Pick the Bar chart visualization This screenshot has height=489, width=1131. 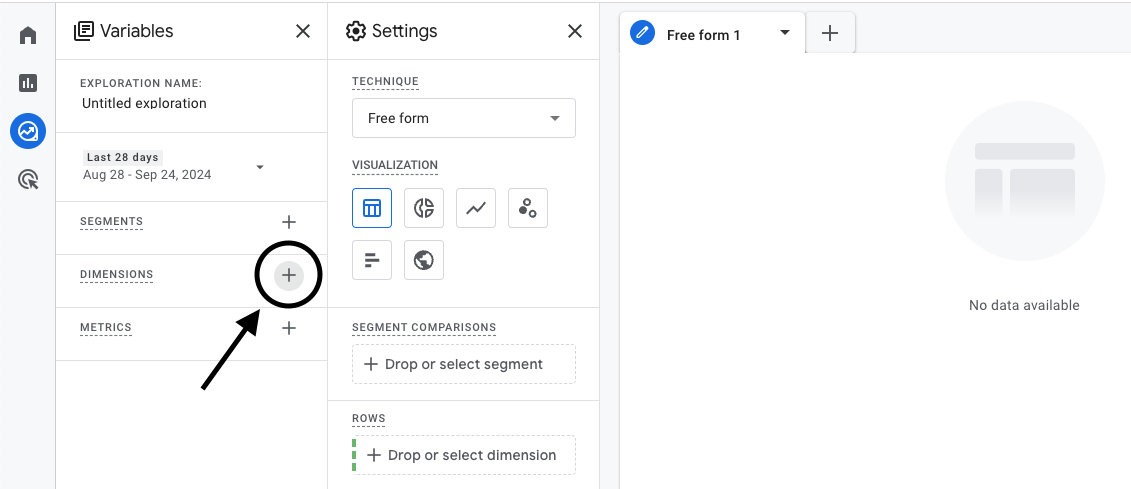point(372,260)
